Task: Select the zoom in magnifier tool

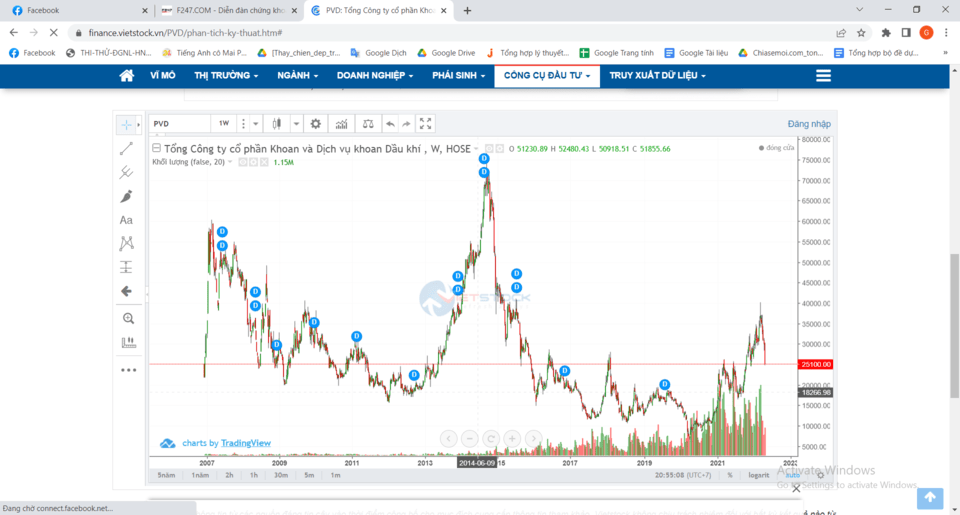Action: pyautogui.click(x=128, y=318)
